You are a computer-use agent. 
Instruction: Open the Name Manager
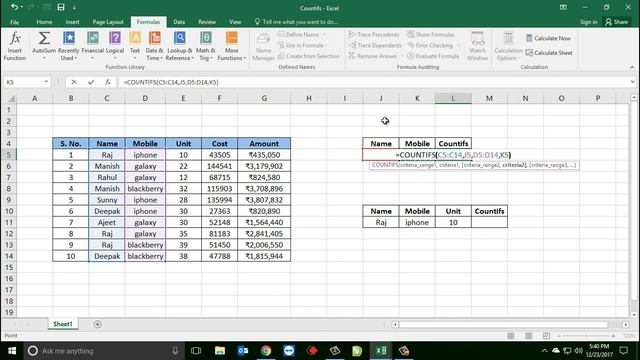point(263,46)
